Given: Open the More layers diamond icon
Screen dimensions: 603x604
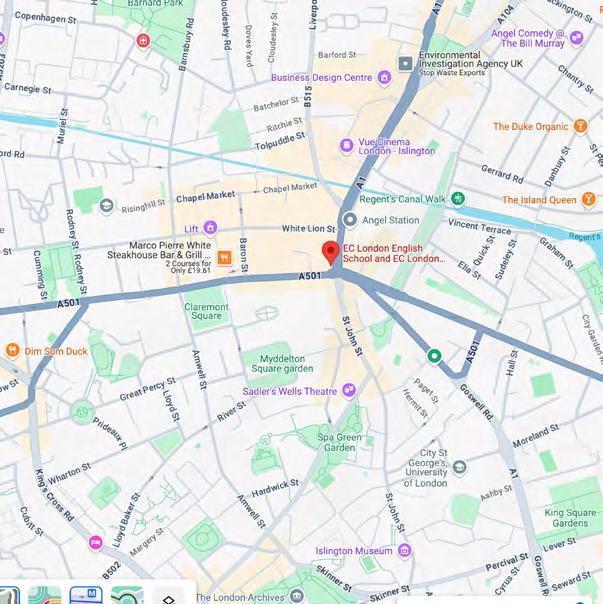Looking at the screenshot, I should pyautogui.click(x=169, y=599).
